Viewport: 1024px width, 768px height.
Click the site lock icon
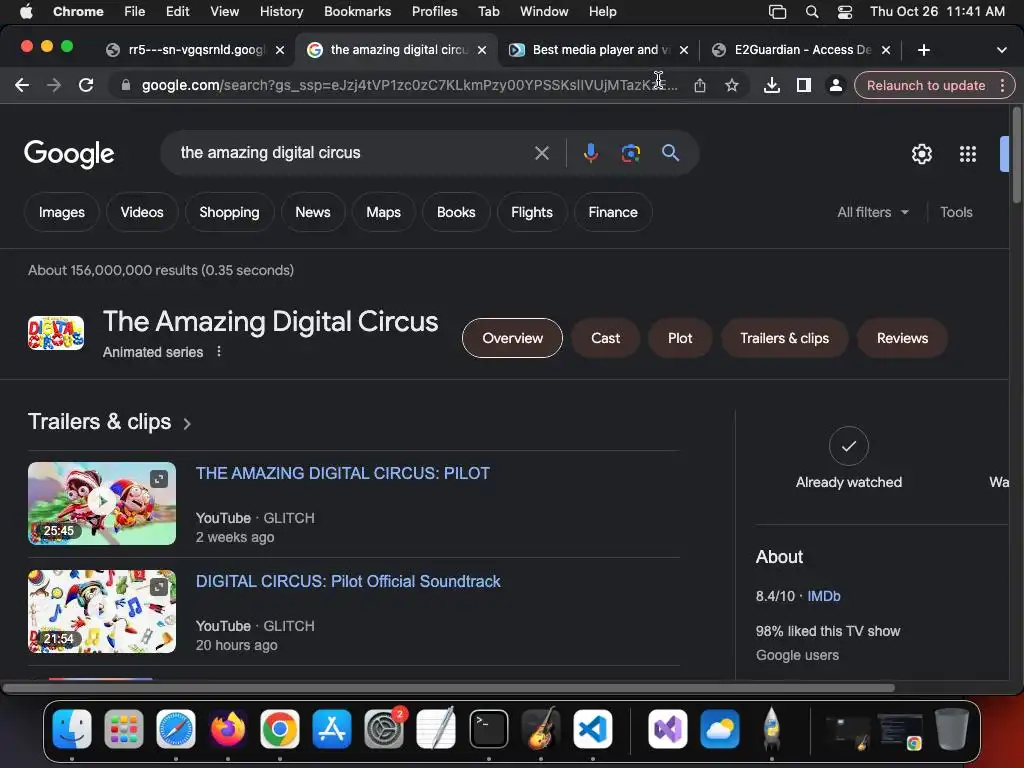(125, 86)
